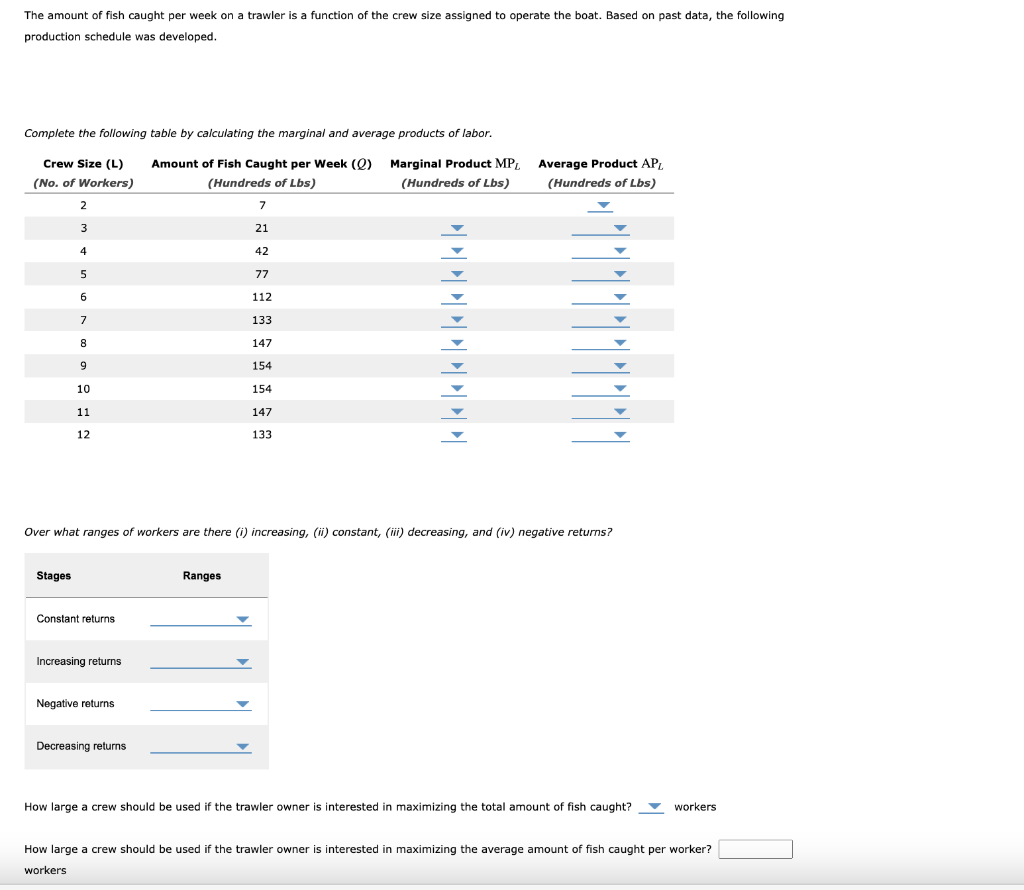
Task: Open crew size dropdown for maximizing total fish
Action: coord(651,807)
